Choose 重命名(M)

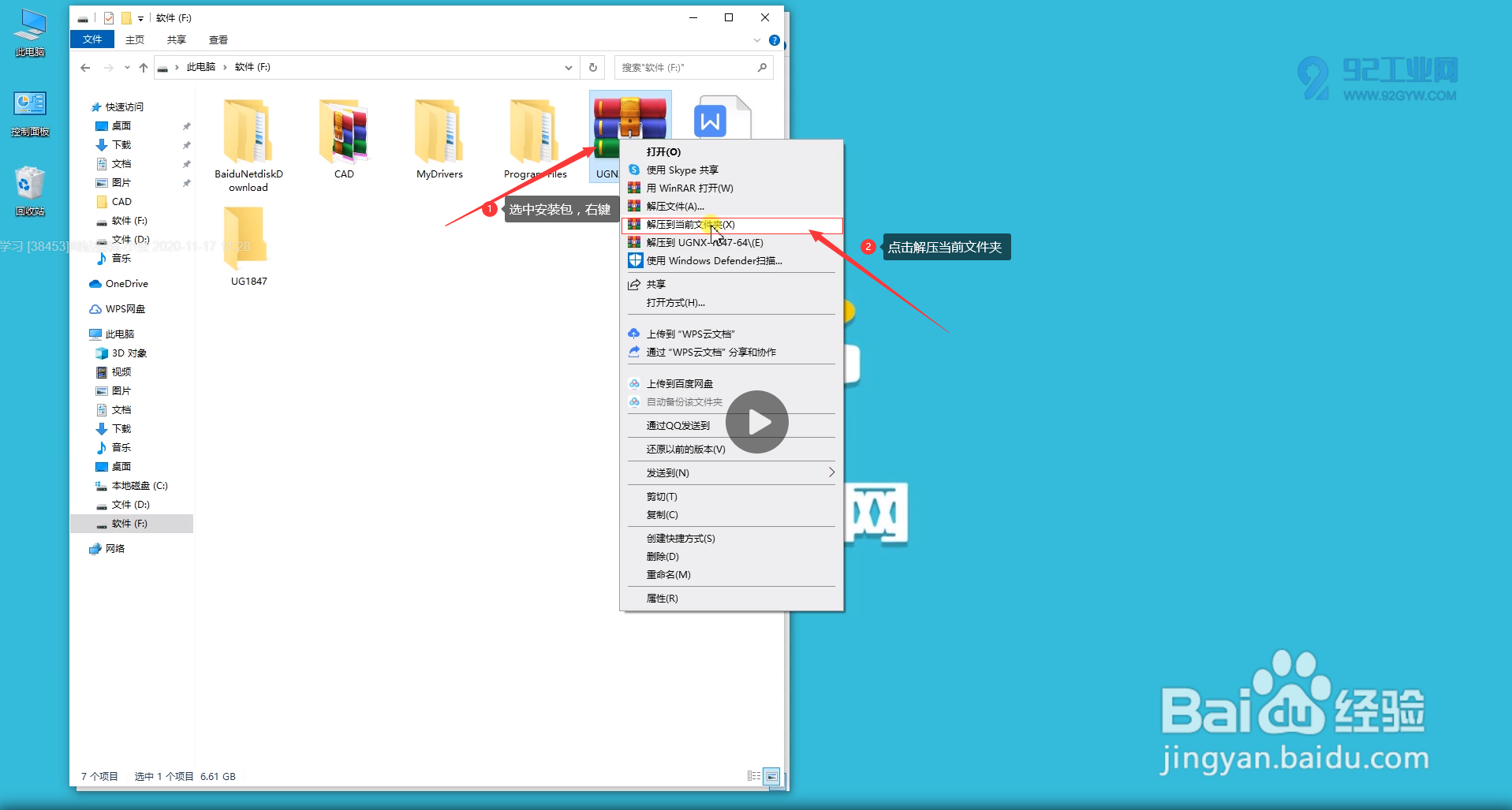732,574
